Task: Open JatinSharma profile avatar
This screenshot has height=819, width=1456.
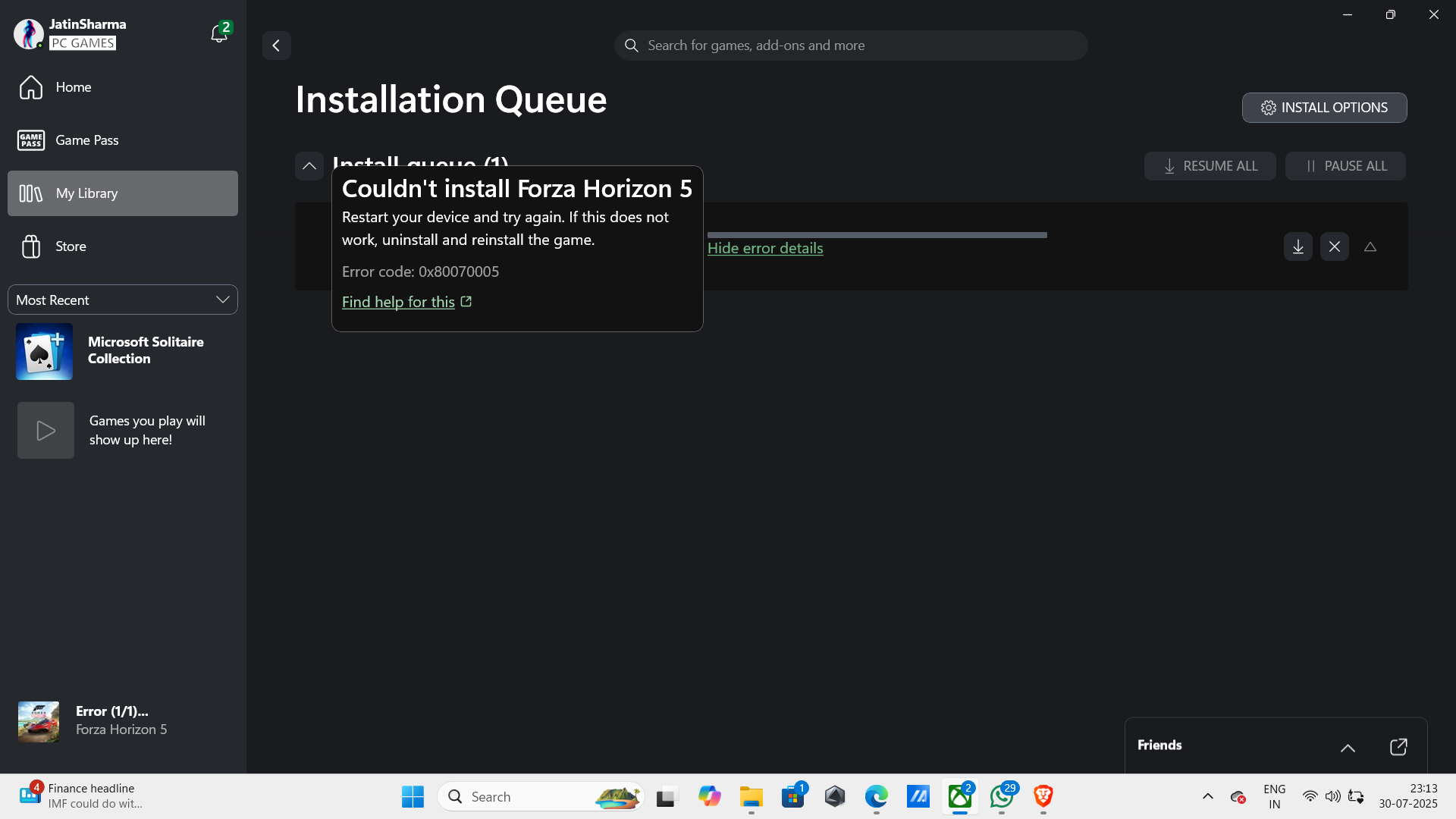Action: tap(28, 34)
